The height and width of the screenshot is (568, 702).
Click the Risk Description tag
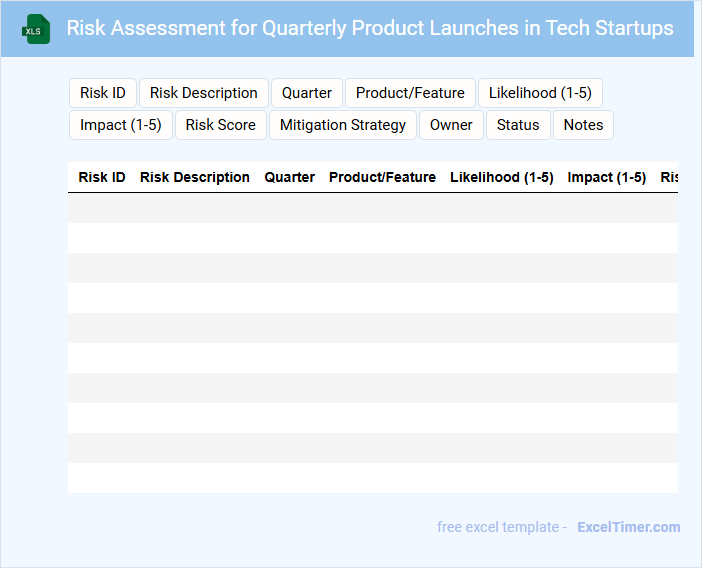(204, 93)
